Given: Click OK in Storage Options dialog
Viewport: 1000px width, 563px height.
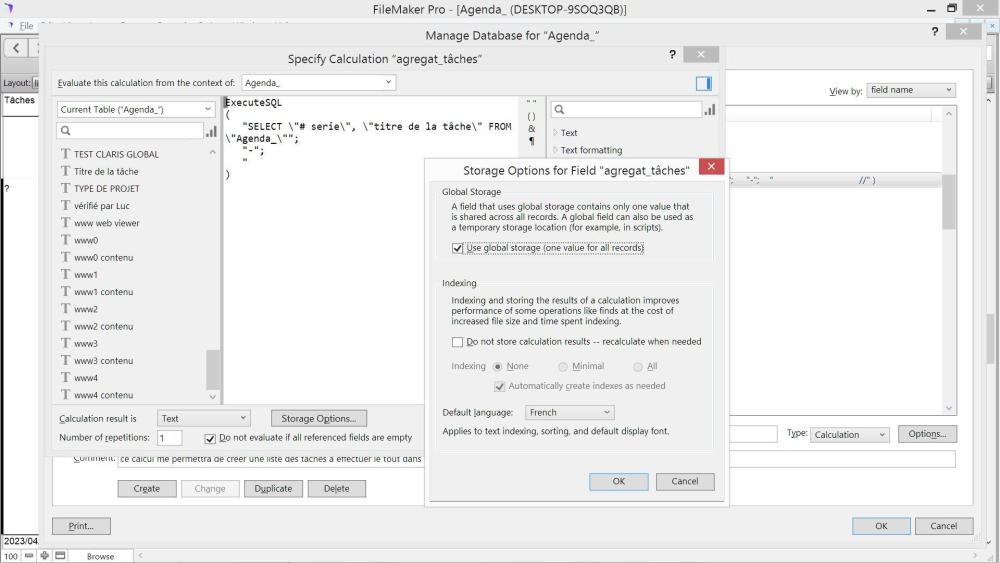Looking at the screenshot, I should point(618,481).
